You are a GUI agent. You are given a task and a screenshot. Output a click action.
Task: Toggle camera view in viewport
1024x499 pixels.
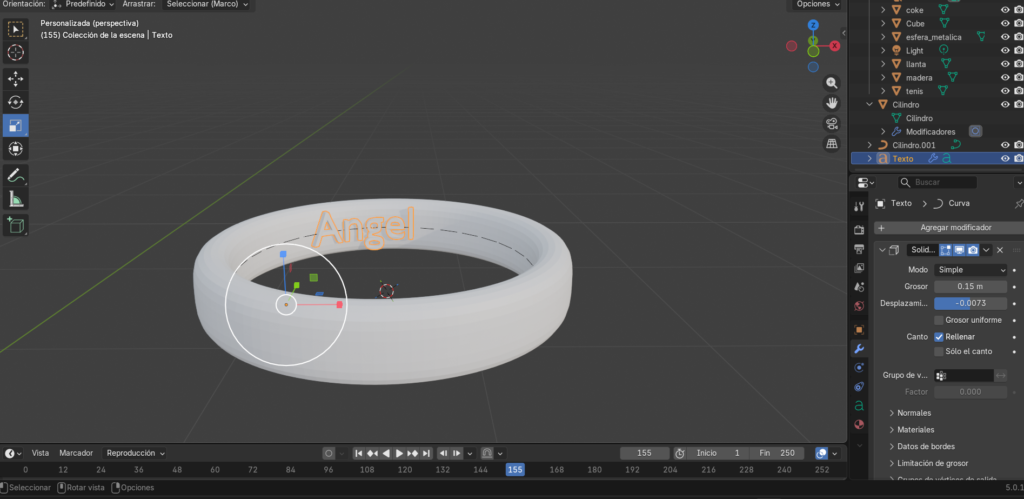pos(831,123)
